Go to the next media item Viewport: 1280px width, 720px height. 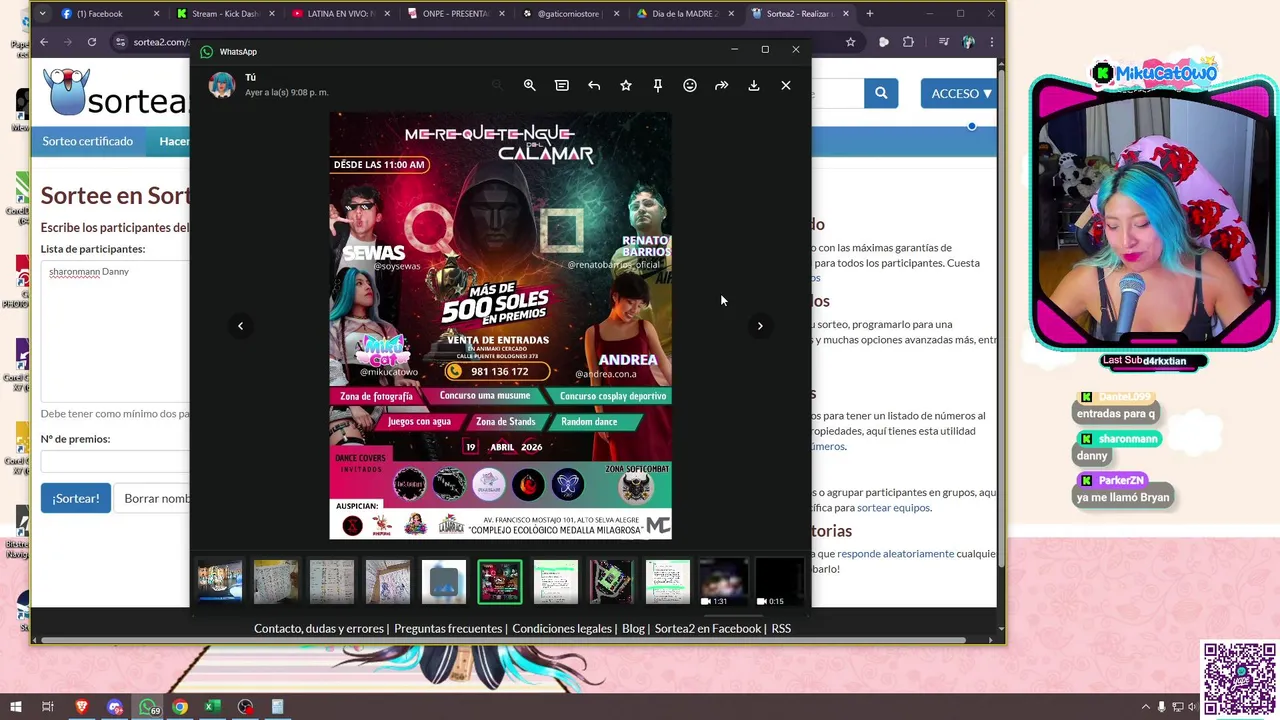760,326
